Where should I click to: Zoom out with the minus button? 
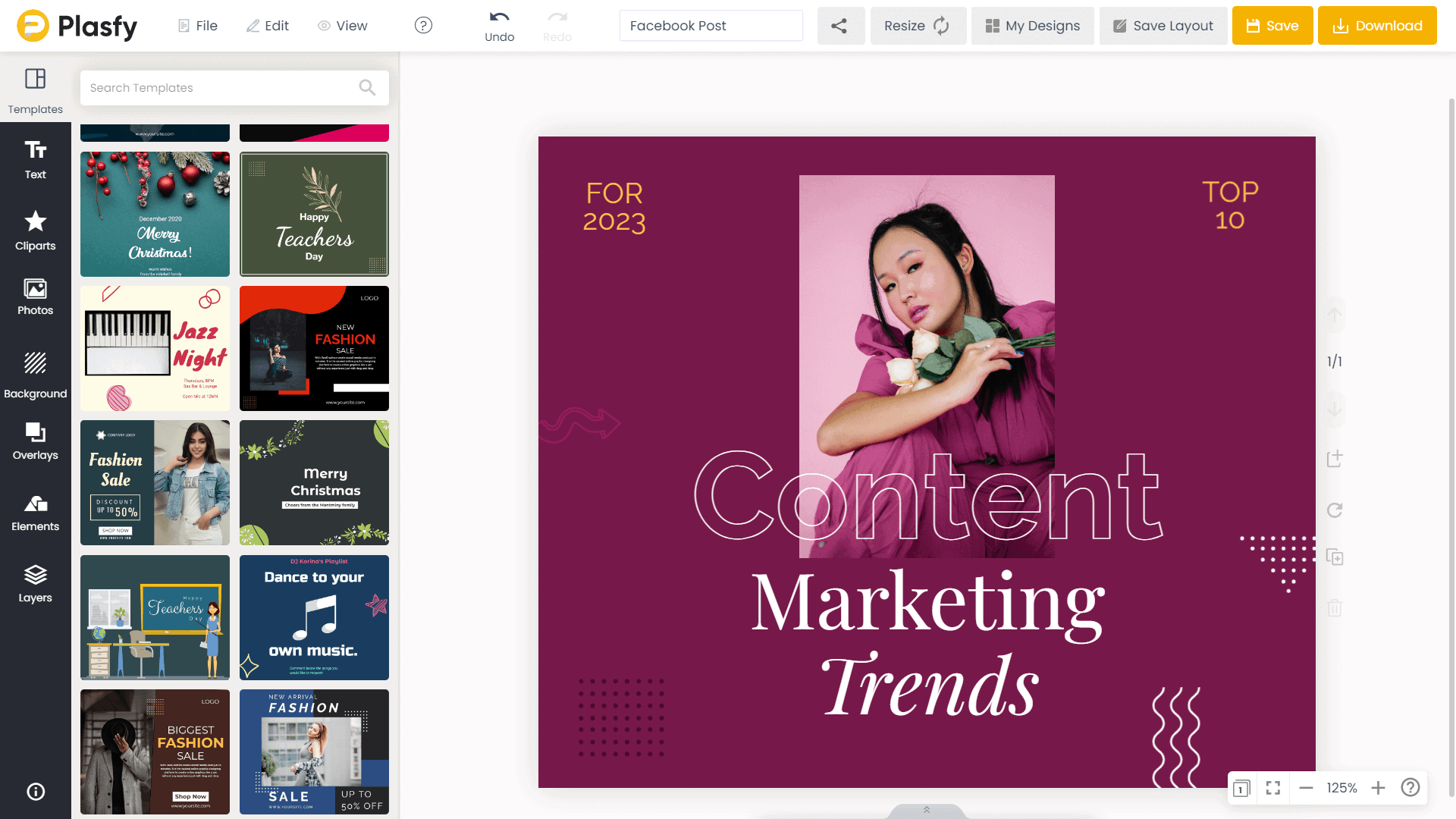pyautogui.click(x=1306, y=788)
